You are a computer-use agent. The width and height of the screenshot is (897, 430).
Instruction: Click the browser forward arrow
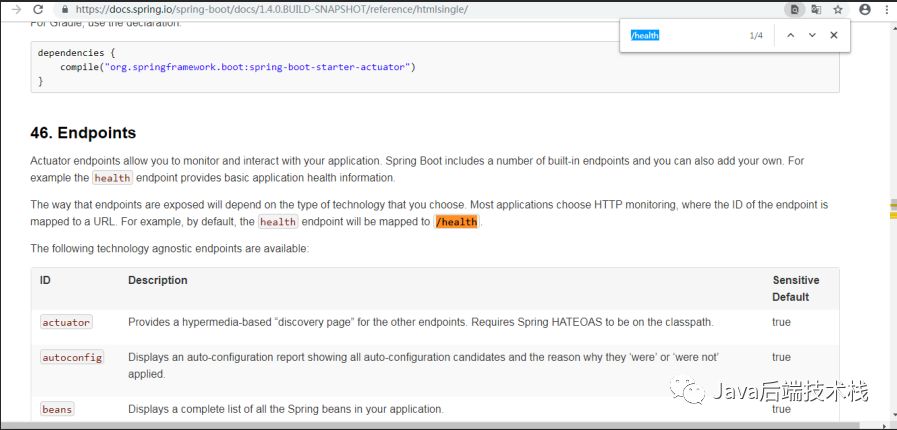17,10
